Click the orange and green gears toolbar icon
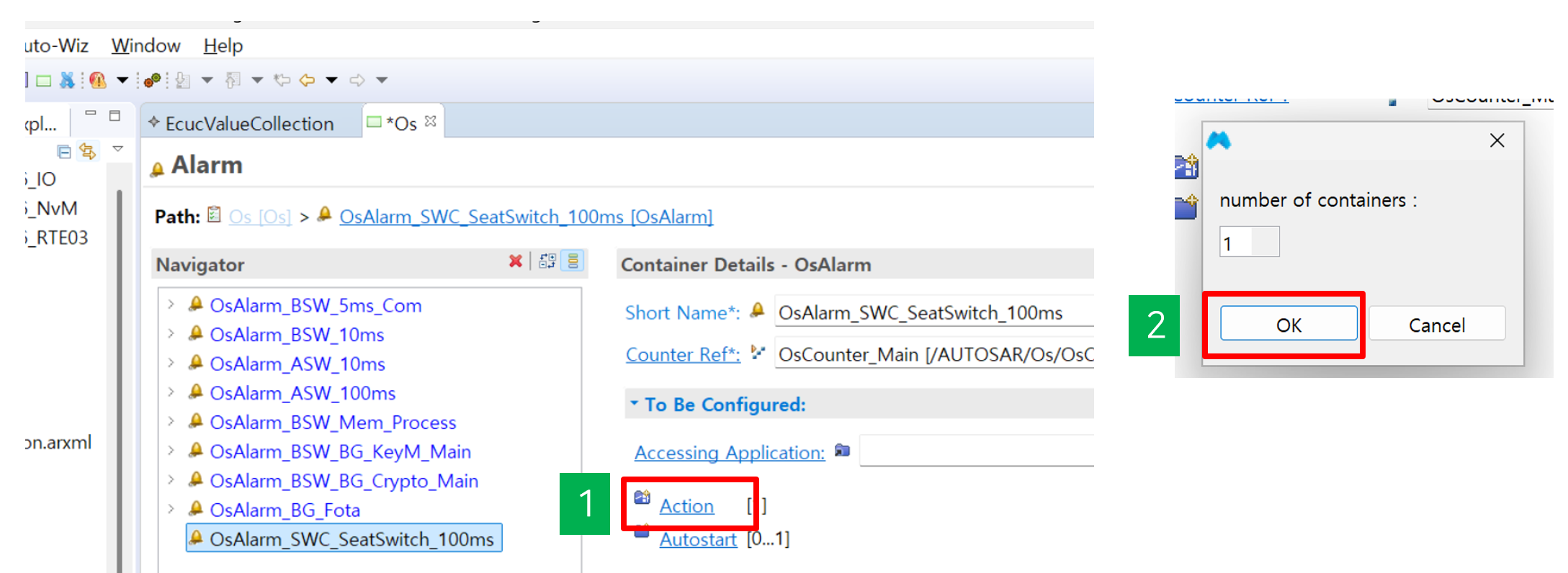The image size is (1568, 573). pos(152,80)
